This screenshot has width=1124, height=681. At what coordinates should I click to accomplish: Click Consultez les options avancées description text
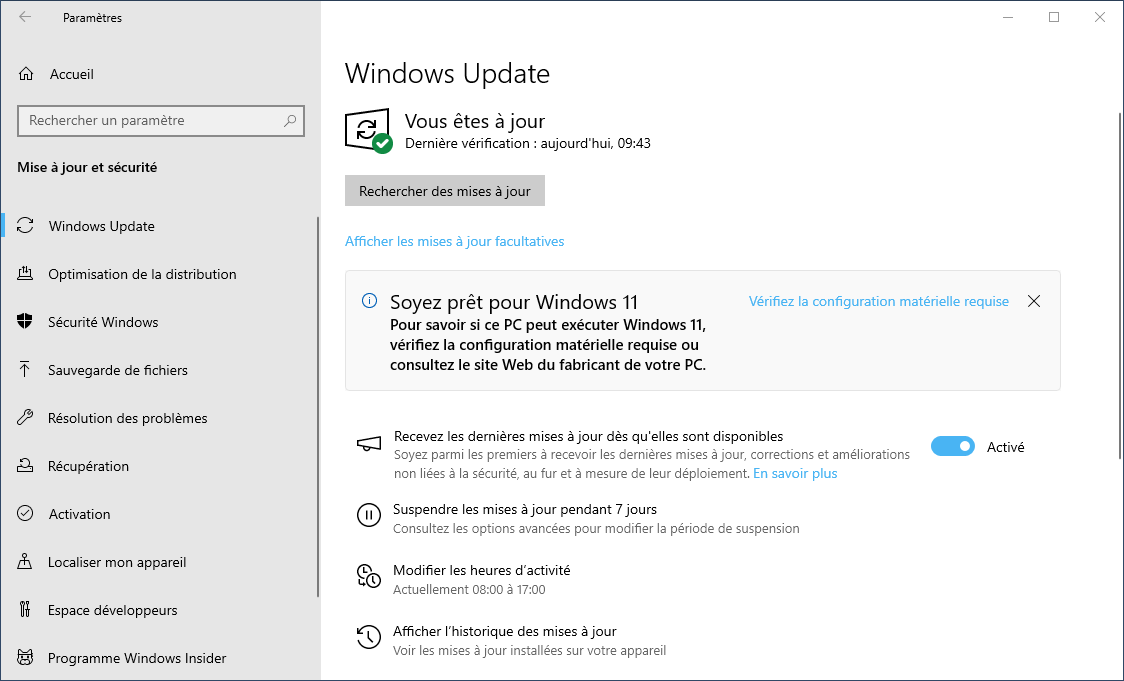click(596, 528)
